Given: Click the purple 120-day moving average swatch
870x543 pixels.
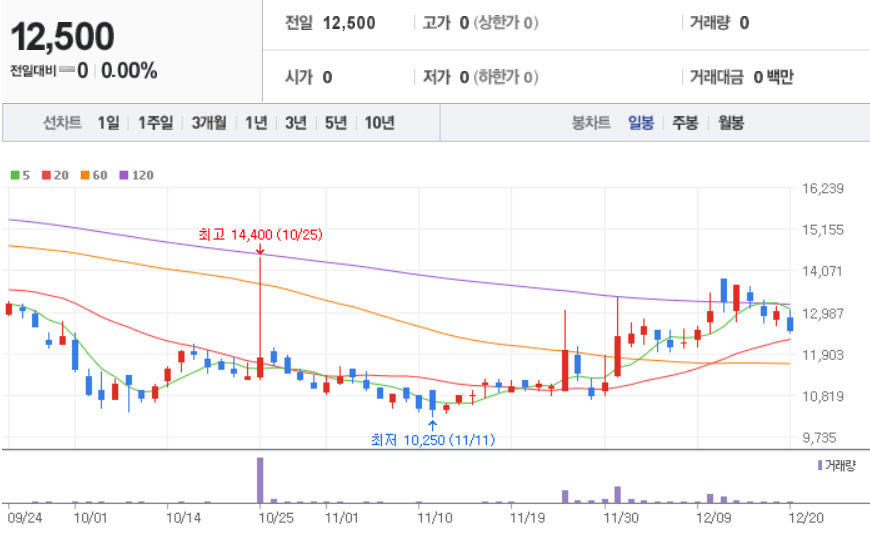Looking at the screenshot, I should (124, 175).
